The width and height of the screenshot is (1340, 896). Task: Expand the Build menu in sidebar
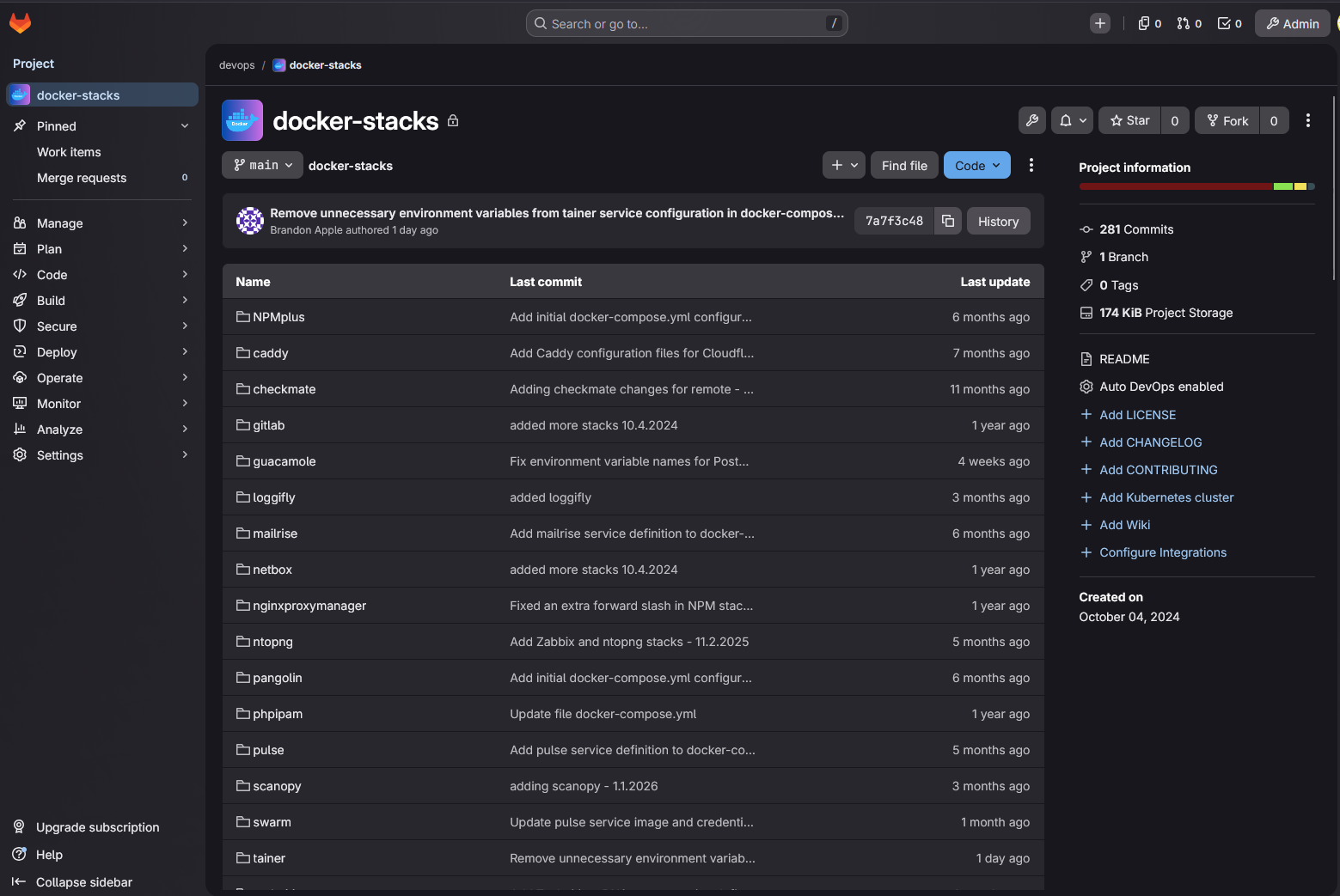(x=51, y=301)
